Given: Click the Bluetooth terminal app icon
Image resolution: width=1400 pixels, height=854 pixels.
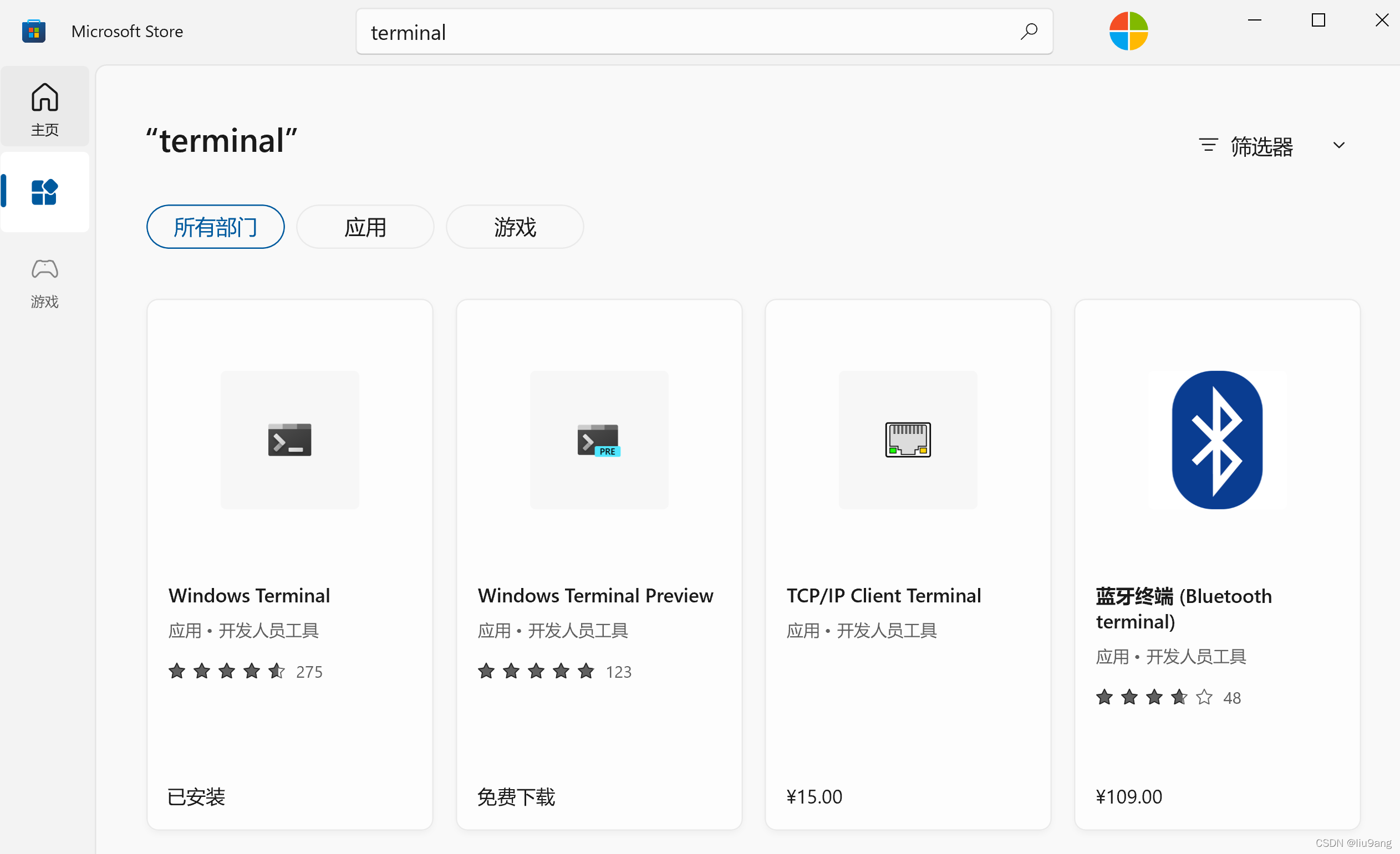Looking at the screenshot, I should 1217,440.
